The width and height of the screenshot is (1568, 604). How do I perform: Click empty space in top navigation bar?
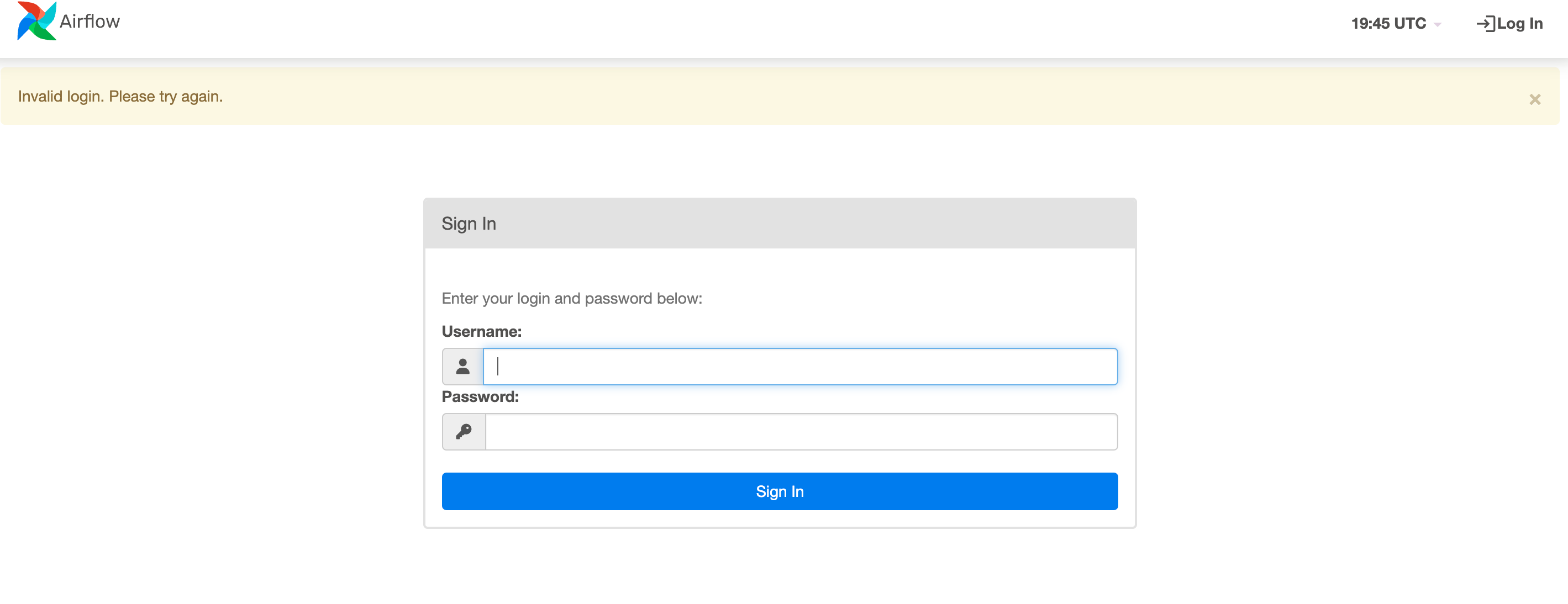[730, 28]
